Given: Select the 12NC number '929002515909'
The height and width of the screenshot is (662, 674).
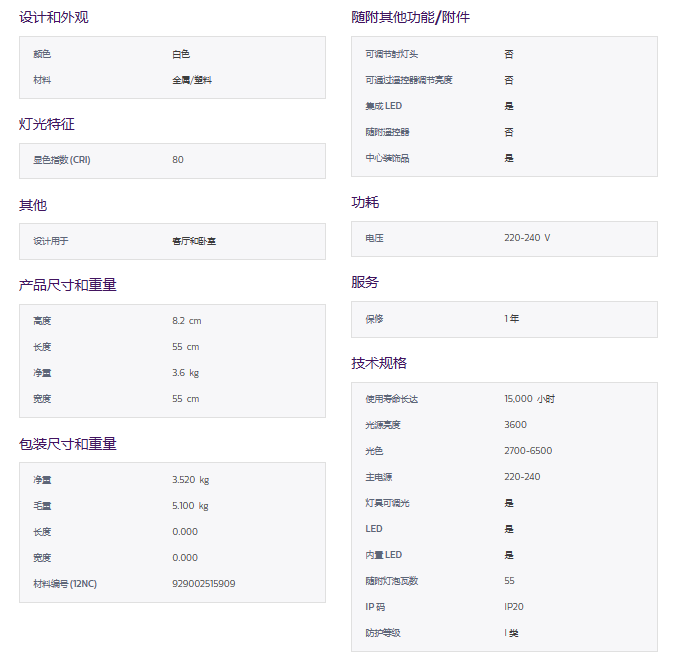Looking at the screenshot, I should pos(204,584).
